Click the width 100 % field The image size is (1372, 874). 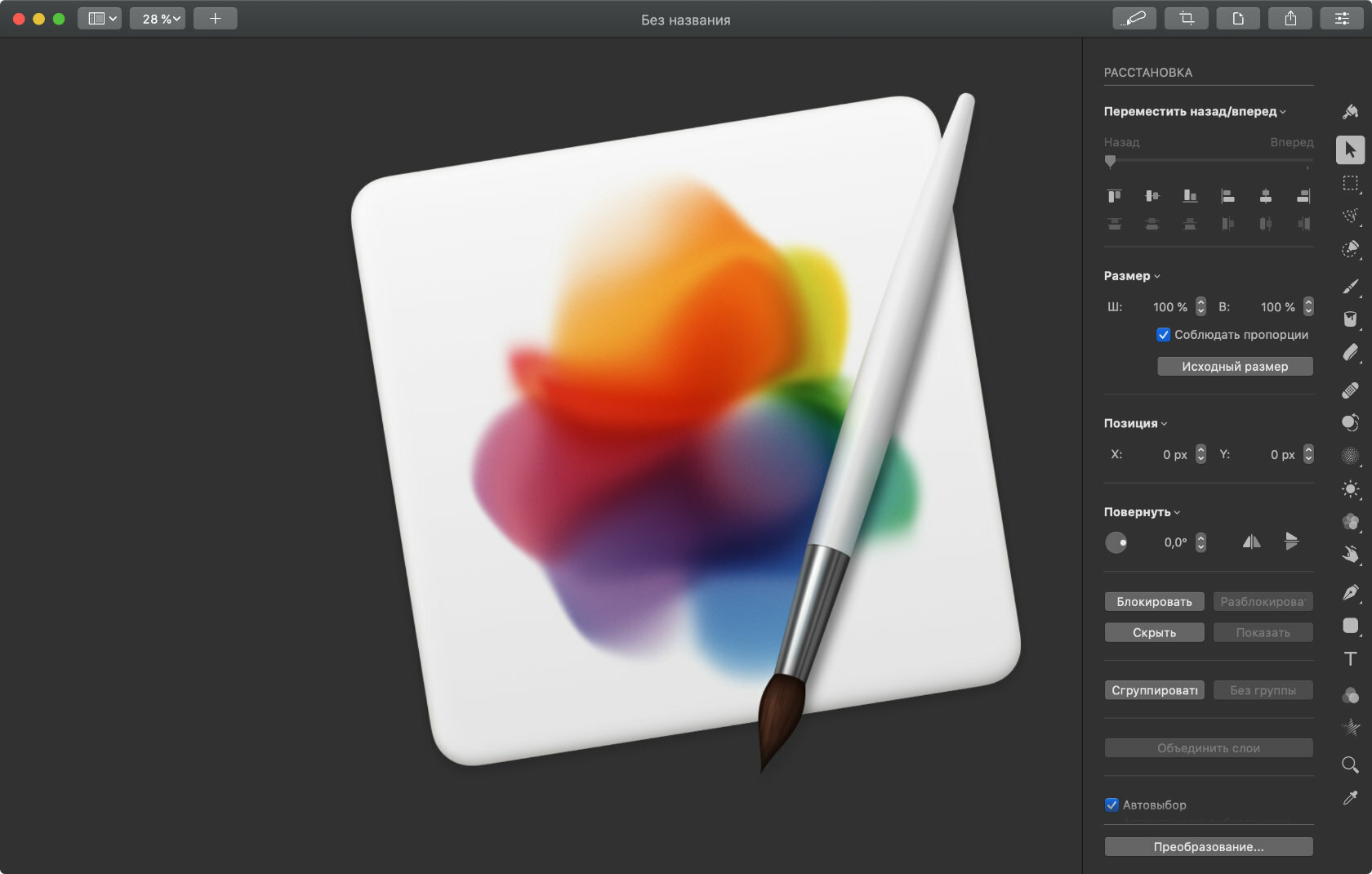[1169, 307]
